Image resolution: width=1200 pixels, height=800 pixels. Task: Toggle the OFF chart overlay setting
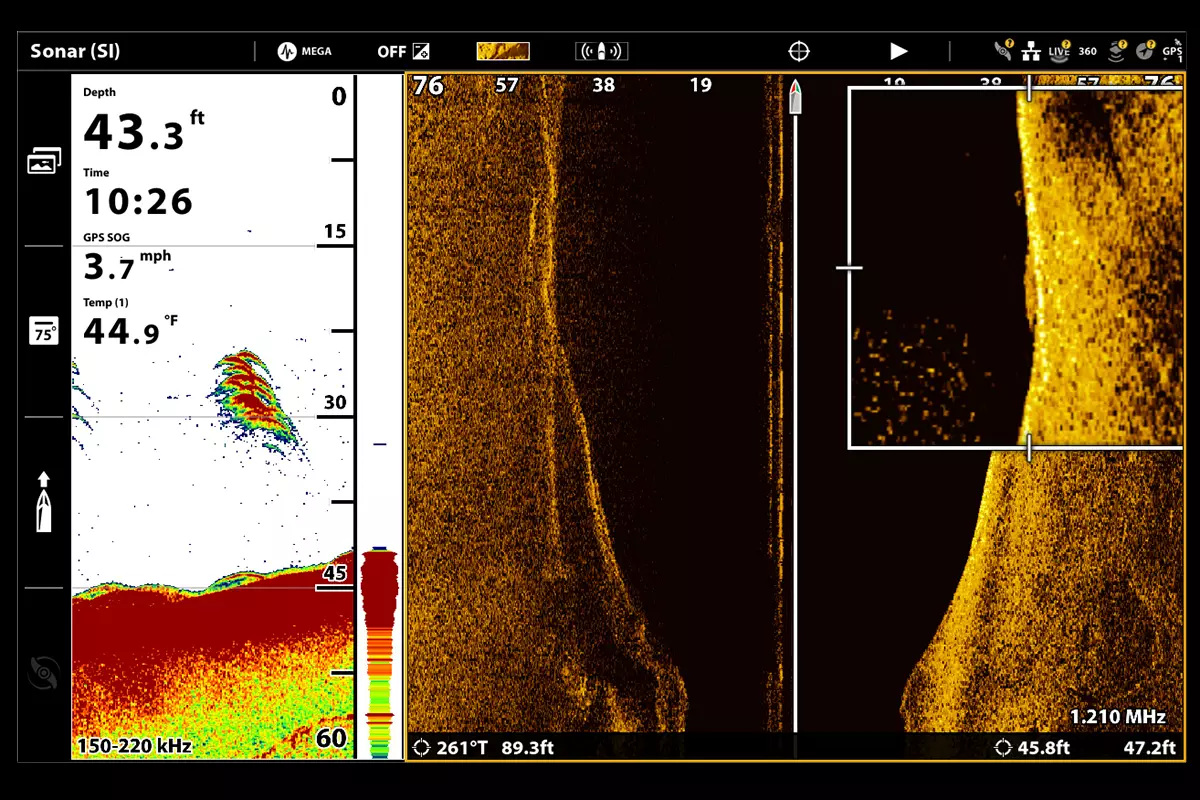pos(403,51)
